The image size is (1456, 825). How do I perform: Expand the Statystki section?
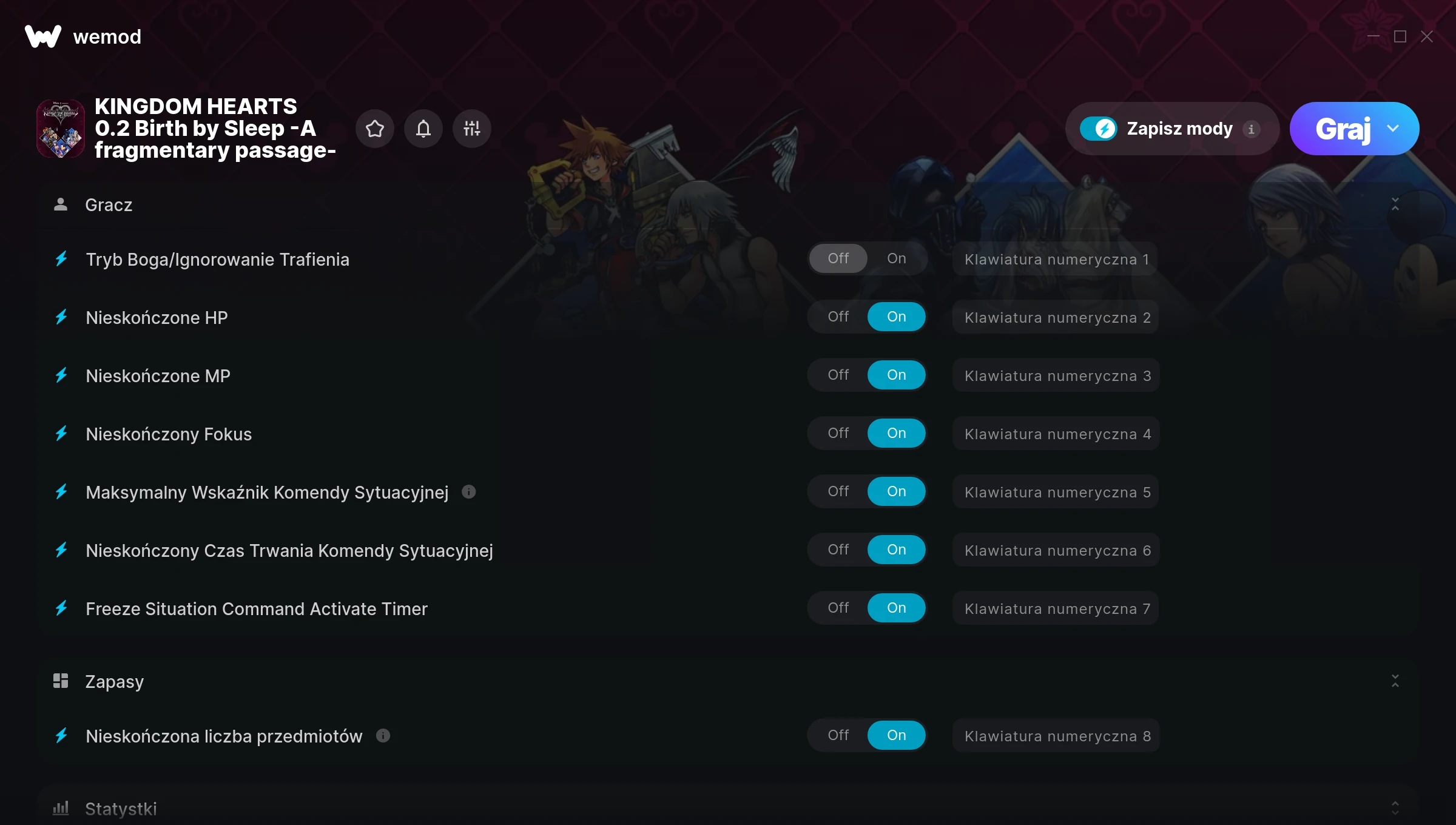tap(1395, 808)
